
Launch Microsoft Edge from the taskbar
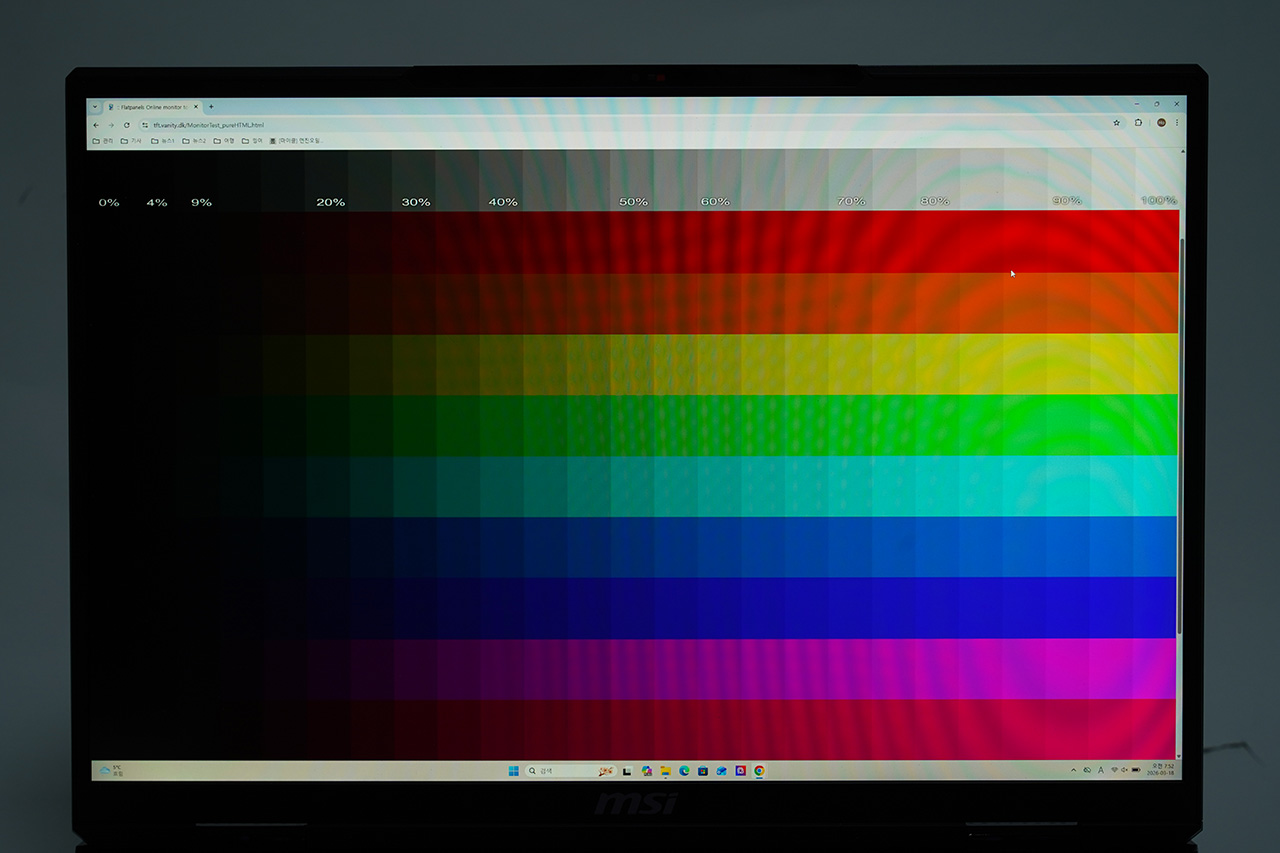click(684, 771)
